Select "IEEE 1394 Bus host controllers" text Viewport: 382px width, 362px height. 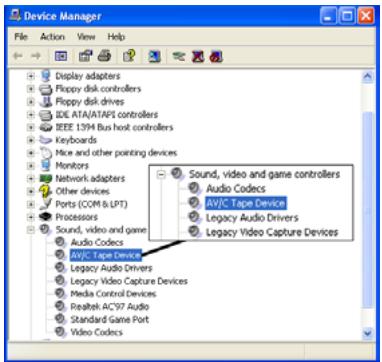(x=114, y=127)
